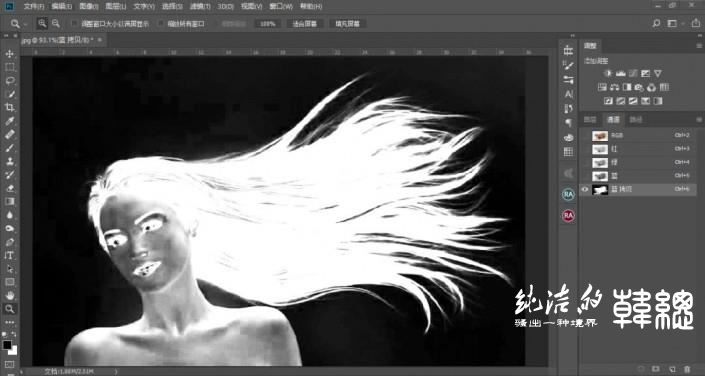Select the Type tool

(x=9, y=255)
